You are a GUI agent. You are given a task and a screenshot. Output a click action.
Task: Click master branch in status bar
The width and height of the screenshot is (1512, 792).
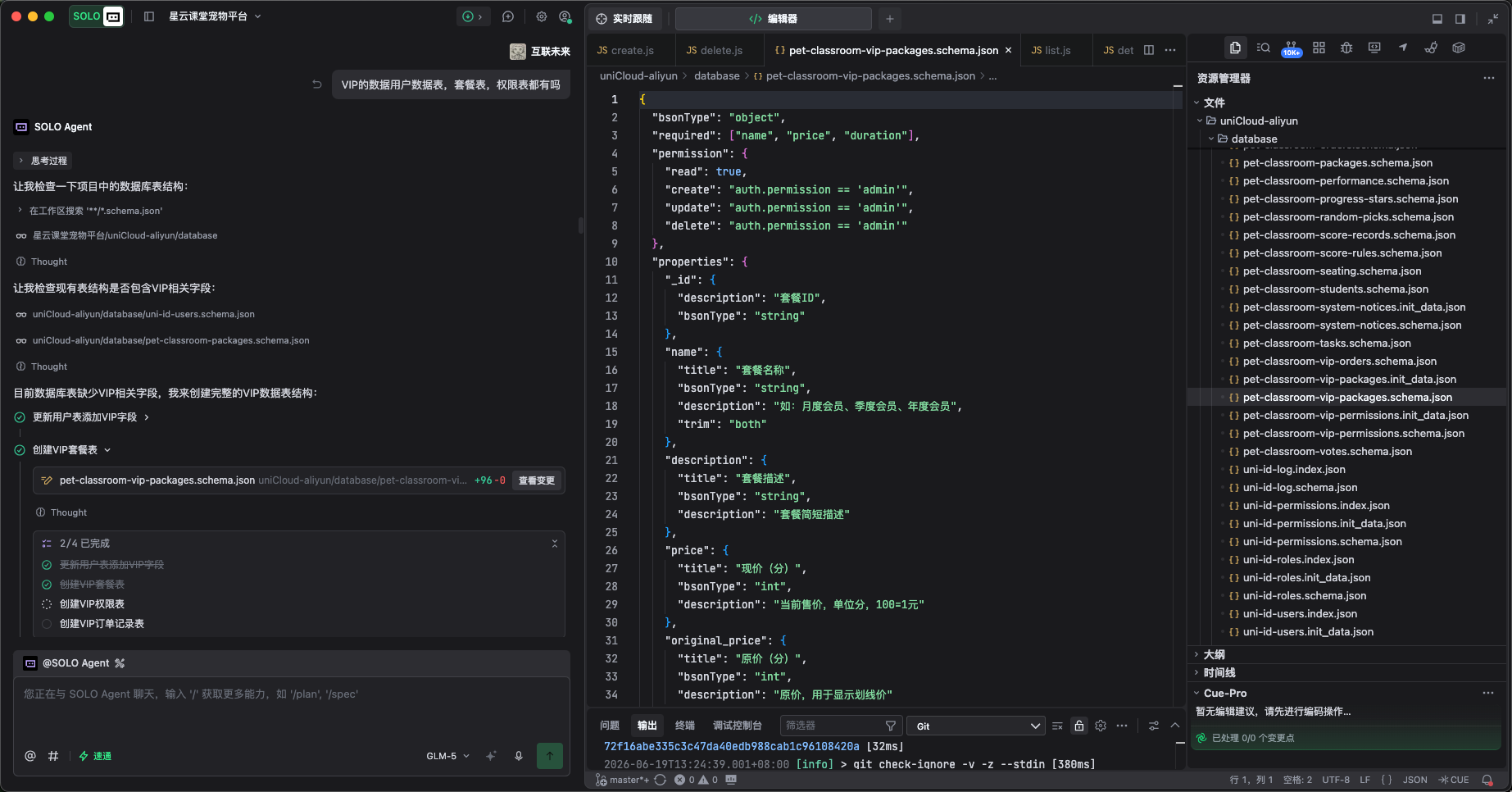point(621,780)
